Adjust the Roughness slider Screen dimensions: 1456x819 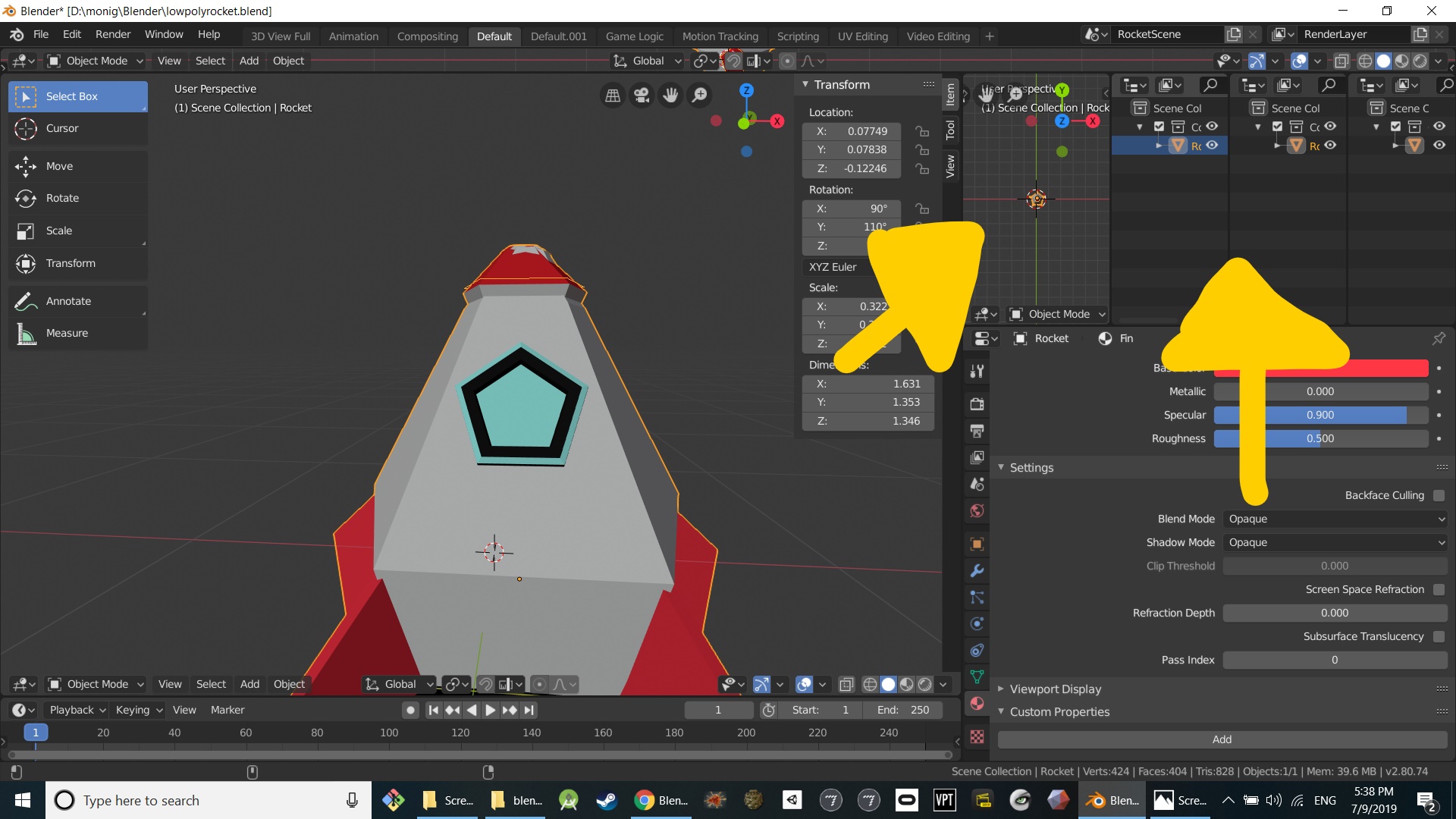[1320, 438]
